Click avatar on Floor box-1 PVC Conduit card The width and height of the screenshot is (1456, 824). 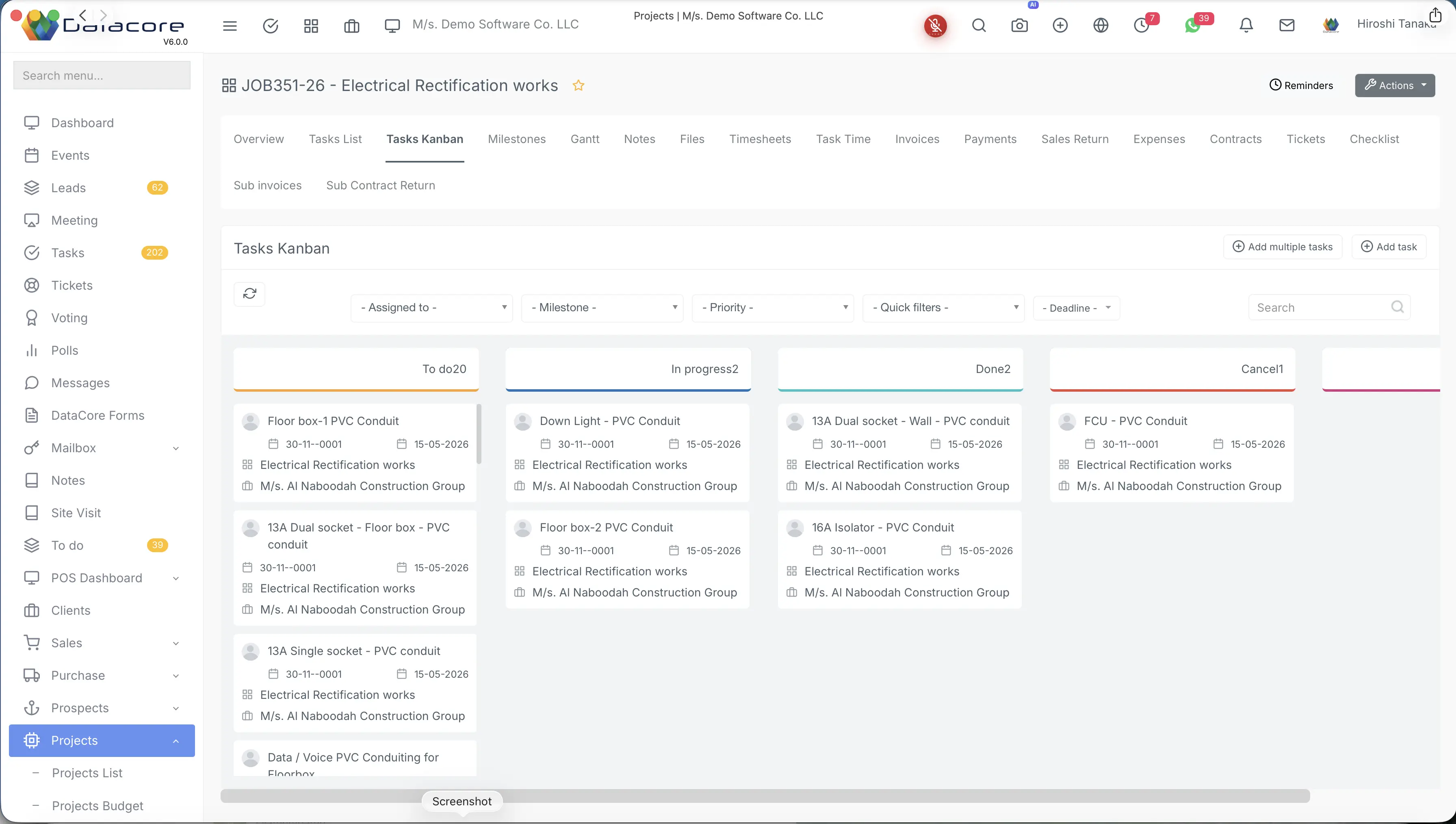pos(251,422)
